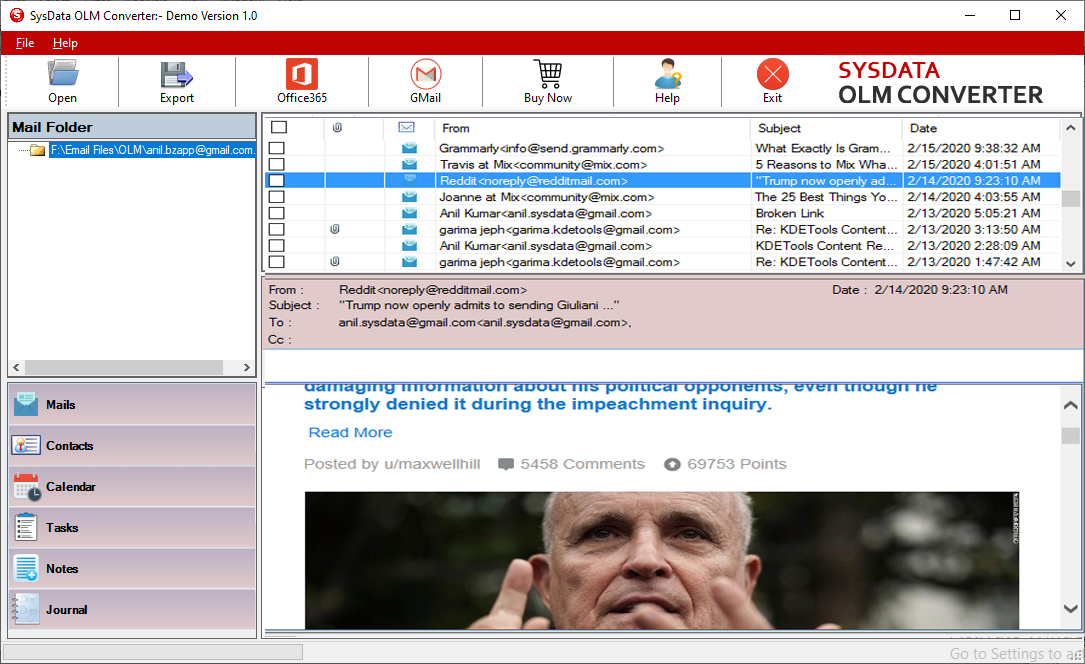Open the Help menu
1085x664 pixels.
(x=65, y=43)
